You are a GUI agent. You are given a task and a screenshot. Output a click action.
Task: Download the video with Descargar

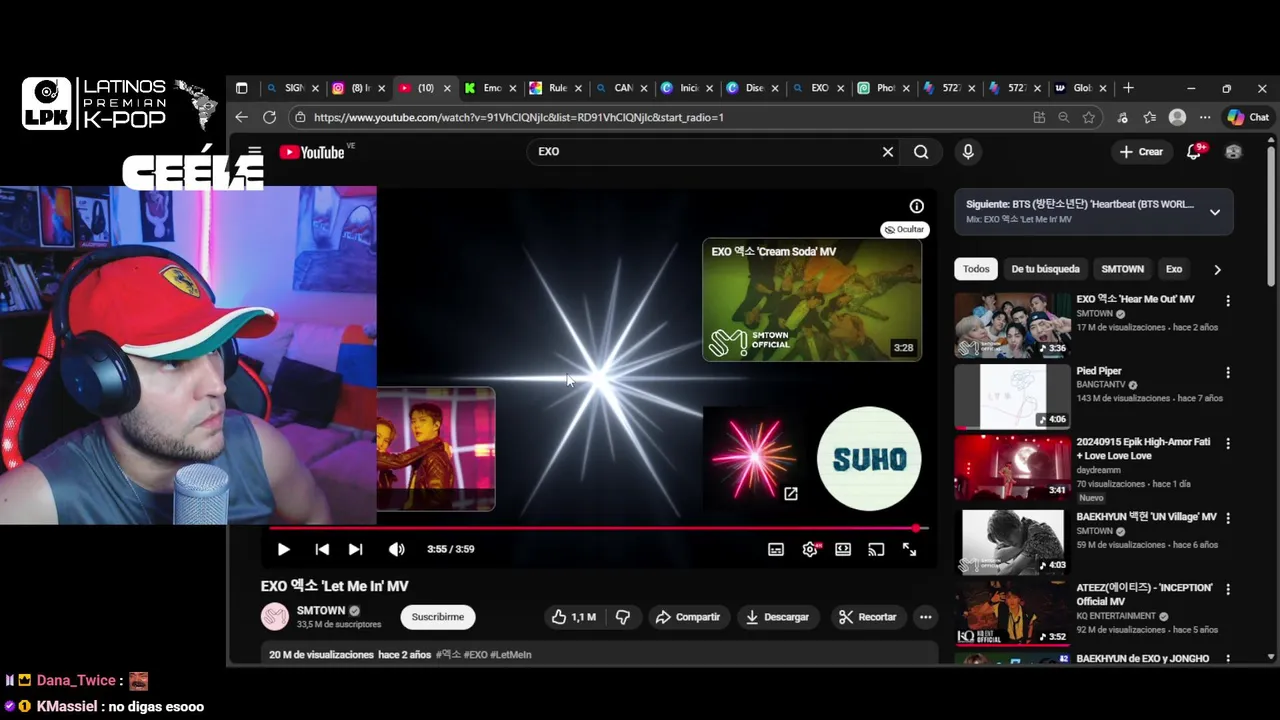777,617
